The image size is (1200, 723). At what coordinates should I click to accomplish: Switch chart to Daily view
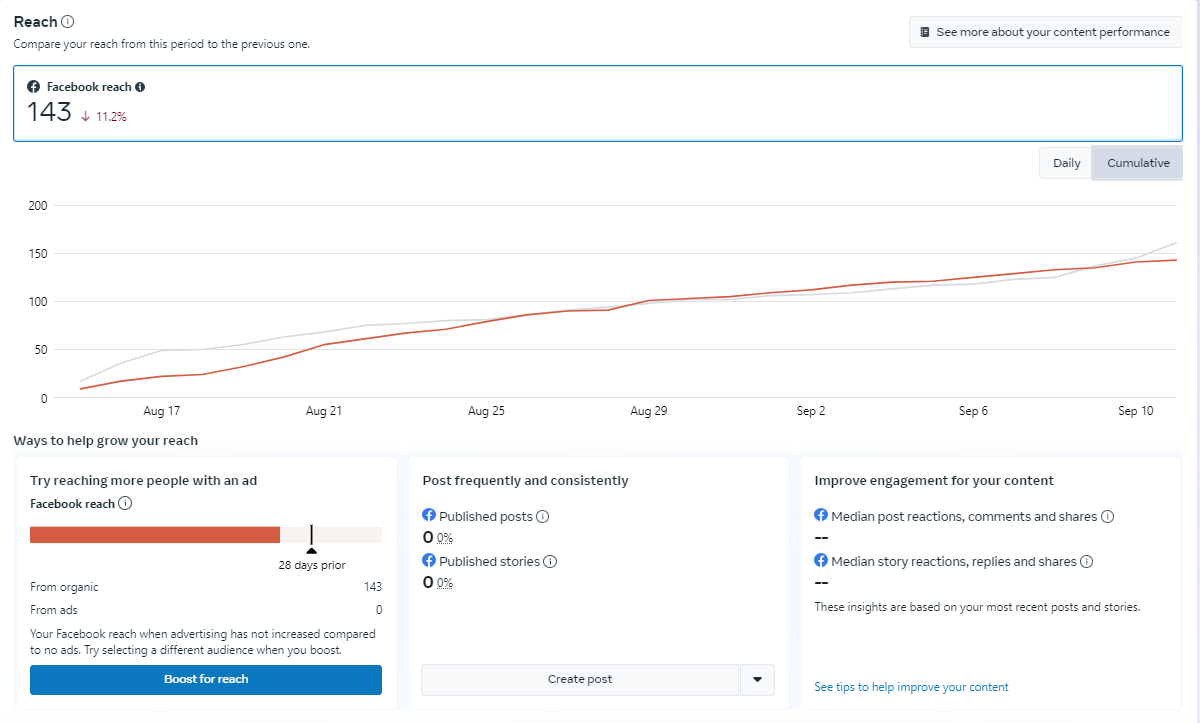(x=1066, y=163)
